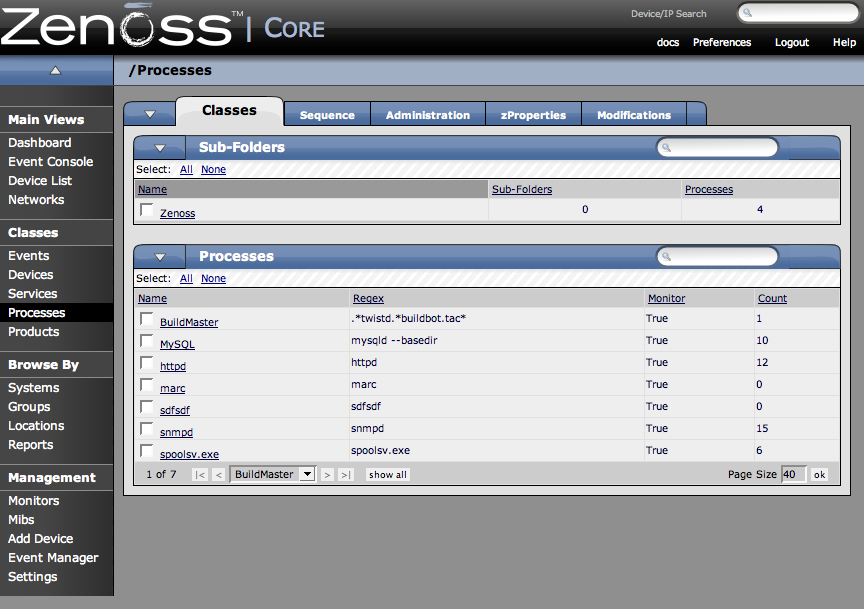Click Logout in the header
This screenshot has height=609, width=864.
coord(792,42)
